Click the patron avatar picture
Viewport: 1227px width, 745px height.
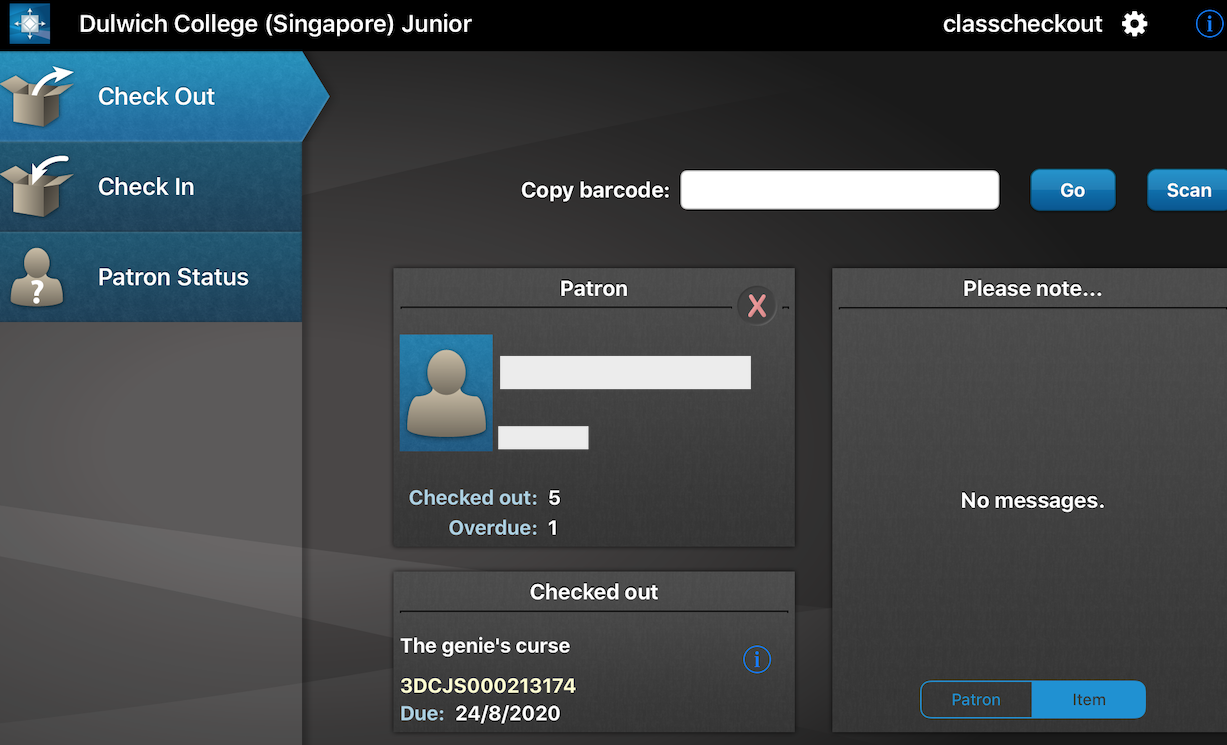pos(446,393)
